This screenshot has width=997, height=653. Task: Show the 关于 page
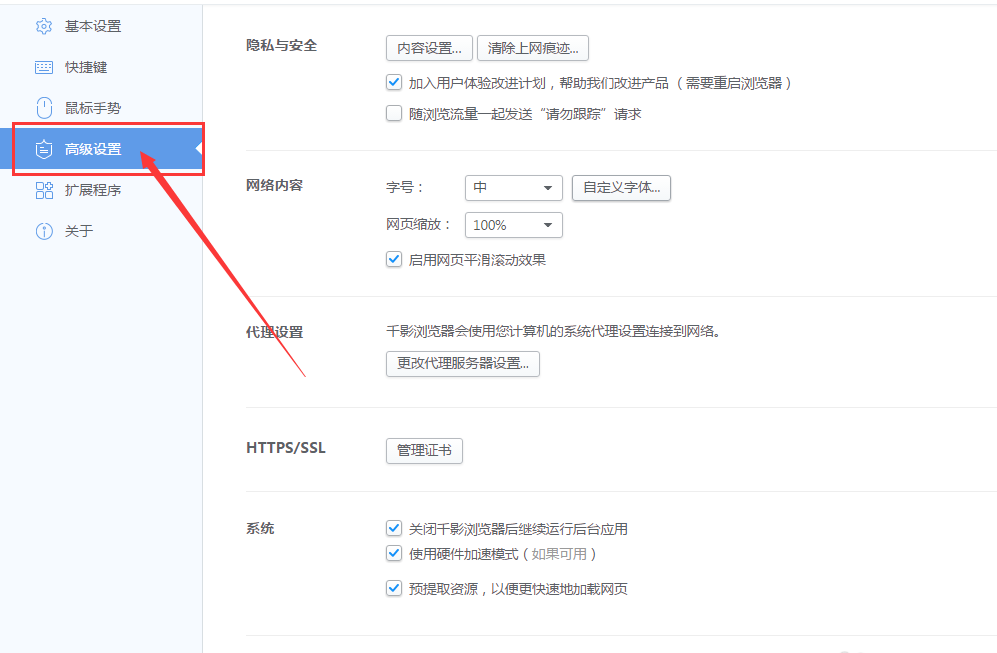pyautogui.click(x=79, y=231)
